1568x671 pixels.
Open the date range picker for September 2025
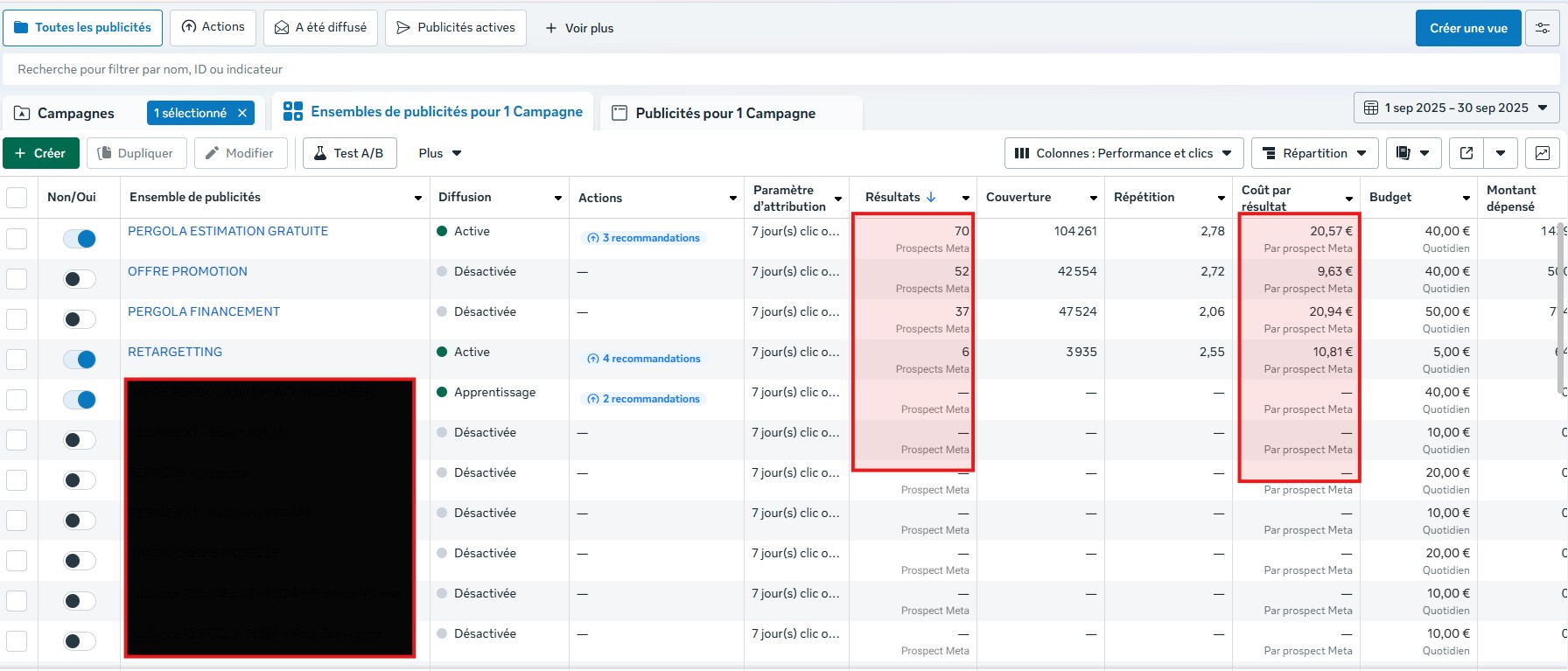1456,108
